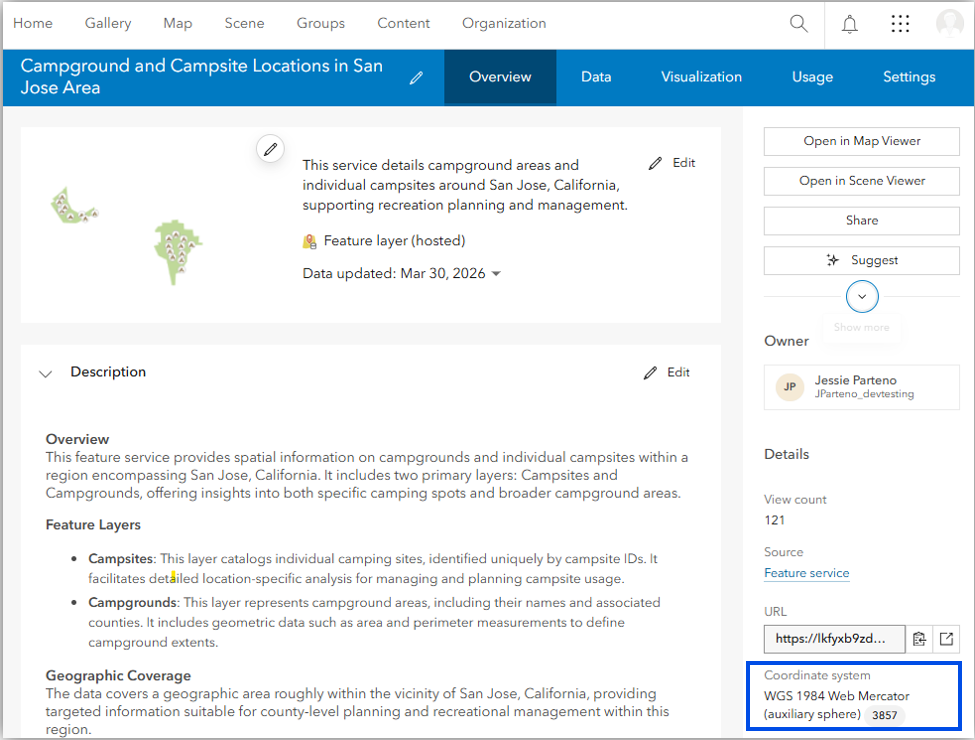Viewport: 975px width, 740px height.
Task: Open Groups in top navigation
Action: click(320, 24)
